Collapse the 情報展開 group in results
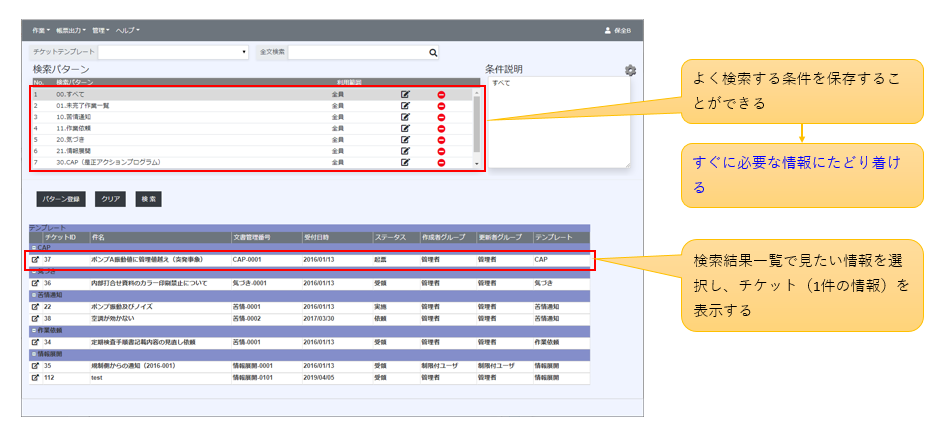947x440 pixels. pos(33,355)
